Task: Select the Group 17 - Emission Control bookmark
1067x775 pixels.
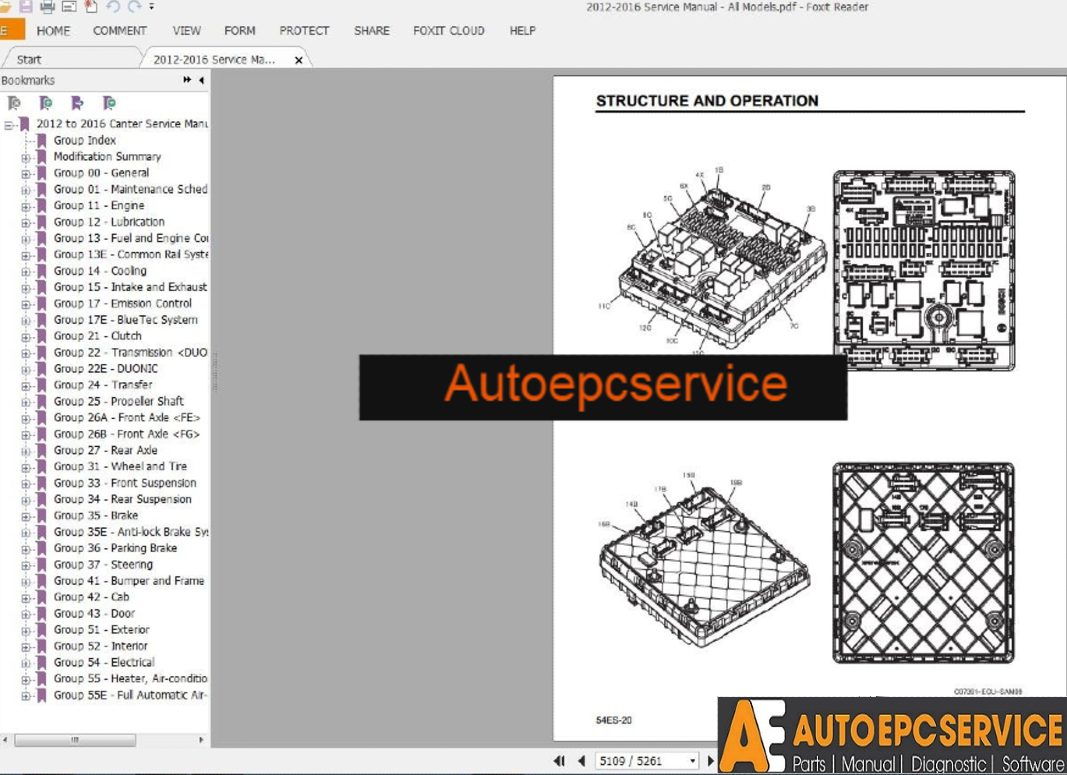Action: click(122, 303)
